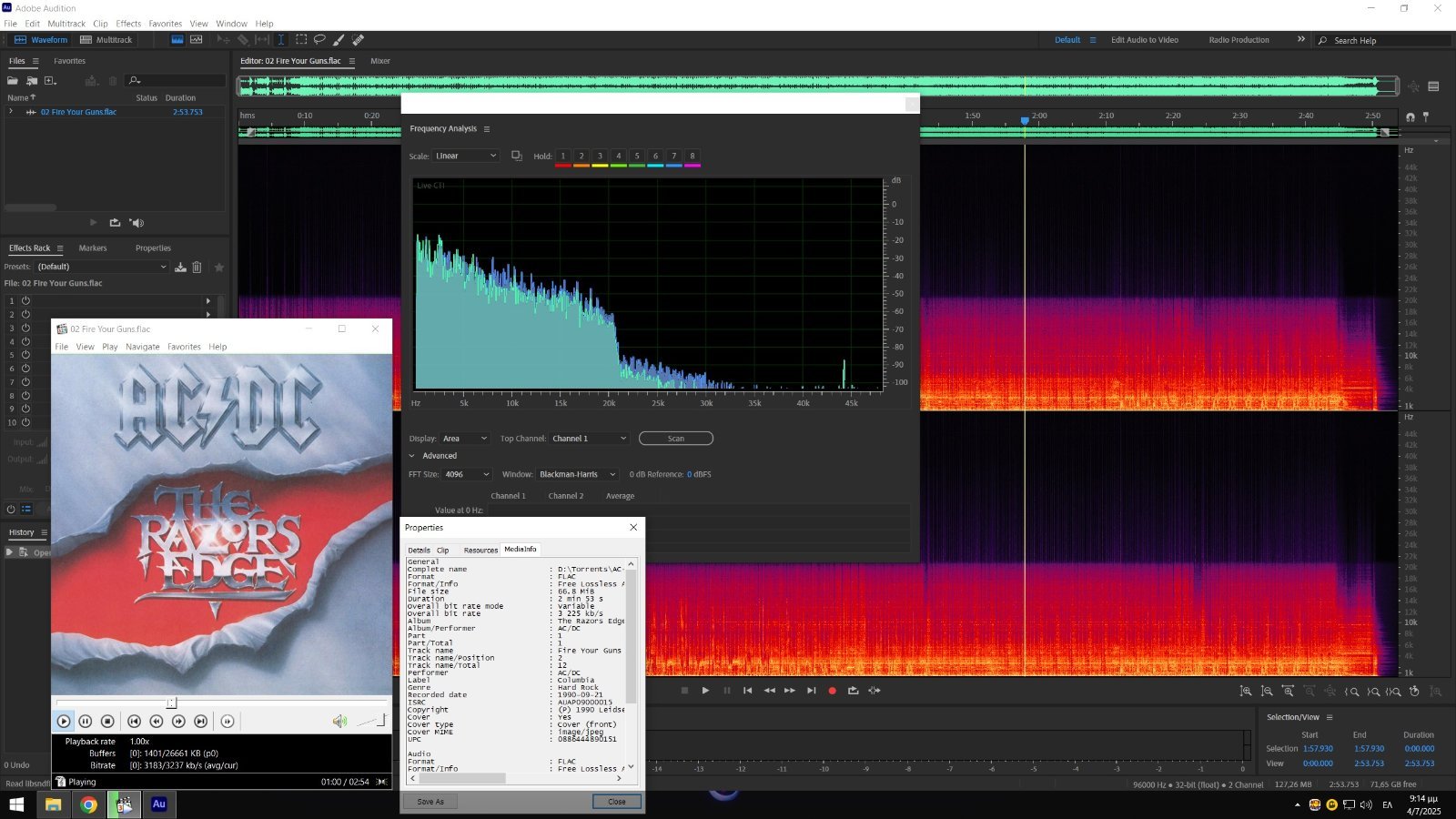Click the media player volume slider
The width and height of the screenshot is (1456, 819).
pos(371,722)
